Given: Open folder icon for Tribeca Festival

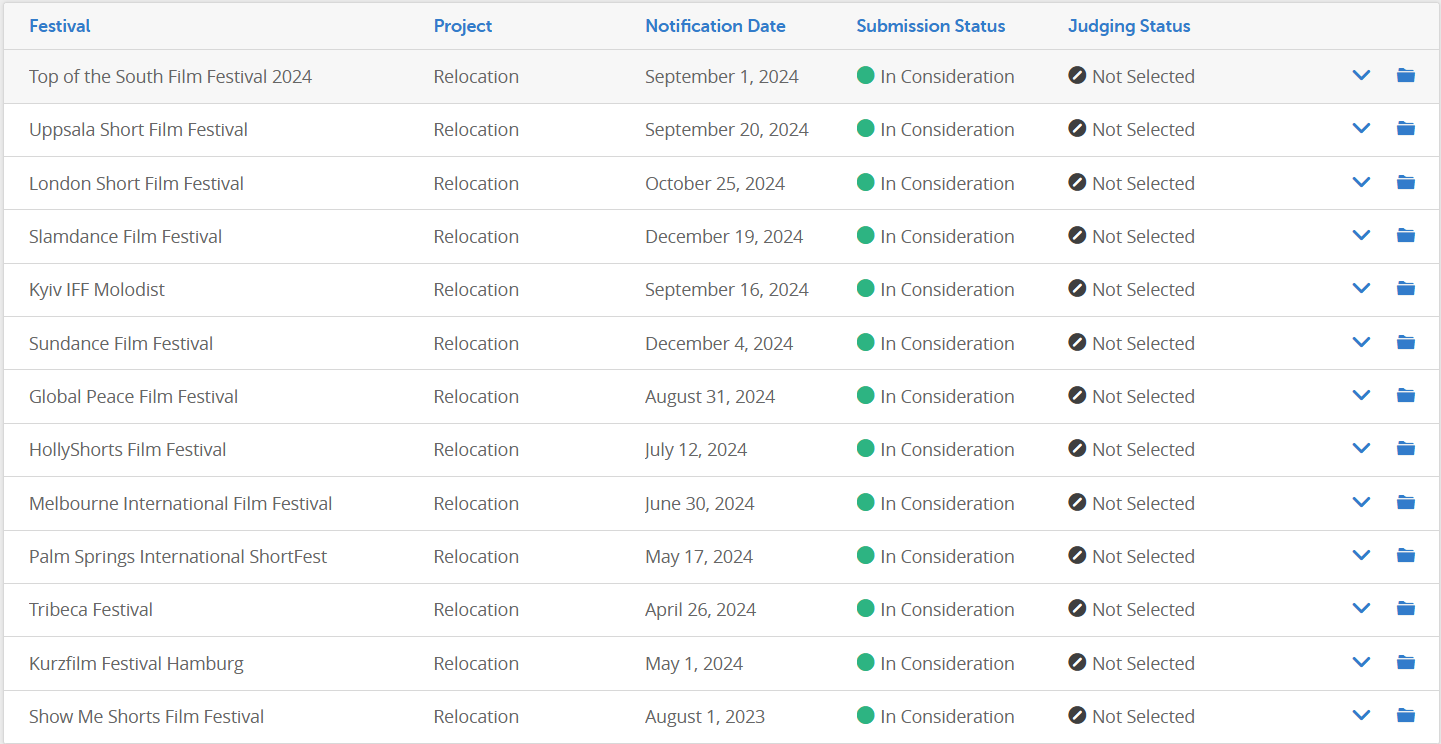Looking at the screenshot, I should 1406,608.
